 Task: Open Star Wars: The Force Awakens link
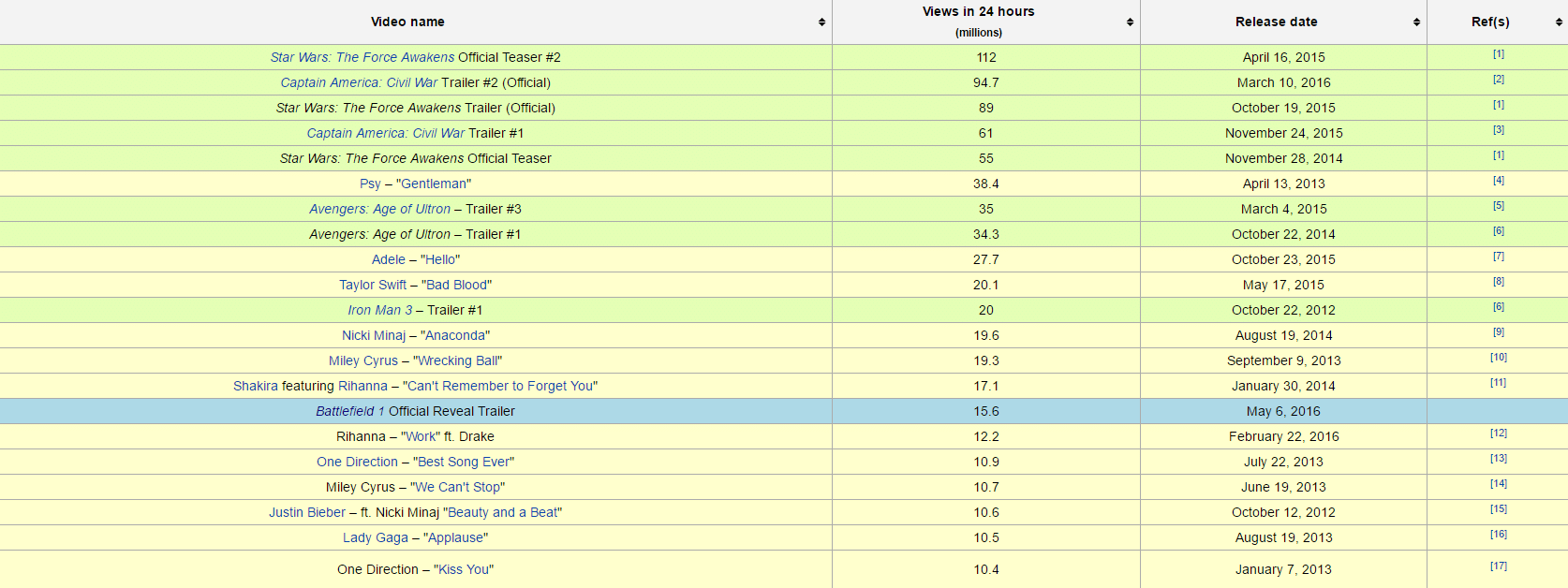pos(362,57)
